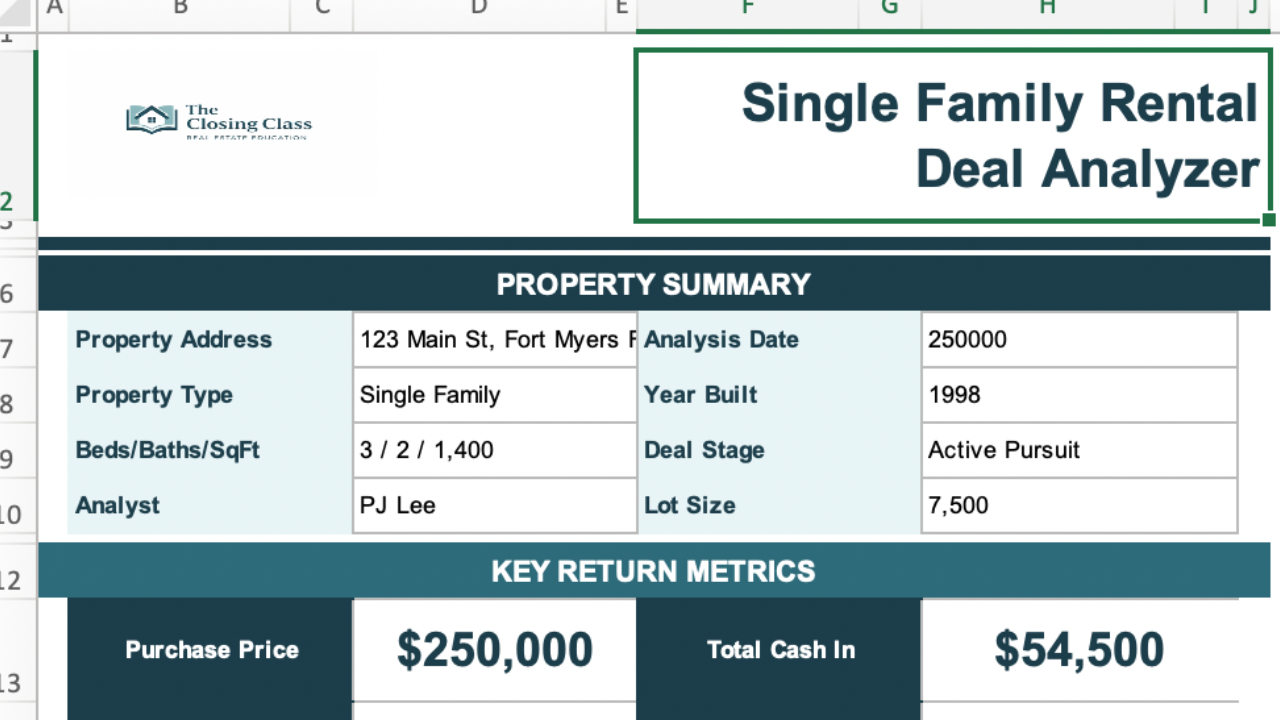Click the KEY RETURN METRICS header bar
Screen dimensions: 1280x720
[x=653, y=571]
